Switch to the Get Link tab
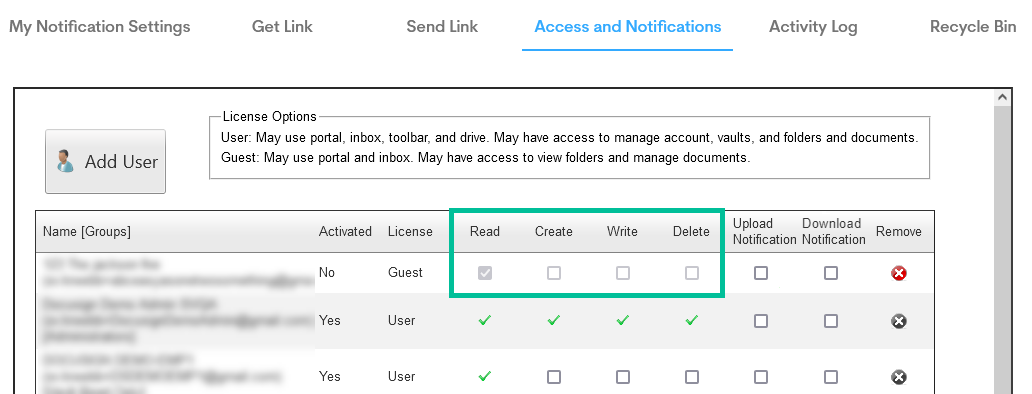1032x394 pixels. [282, 27]
